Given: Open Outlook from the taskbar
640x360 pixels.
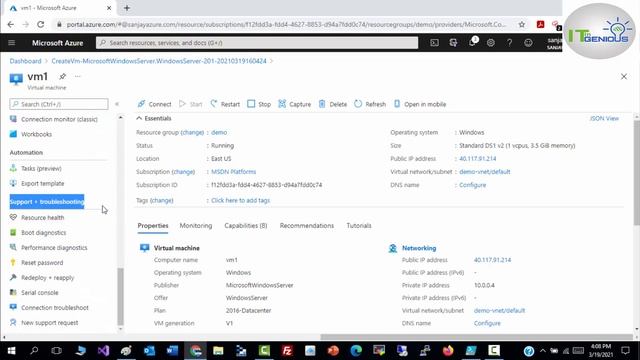Looking at the screenshot, I should (149, 351).
